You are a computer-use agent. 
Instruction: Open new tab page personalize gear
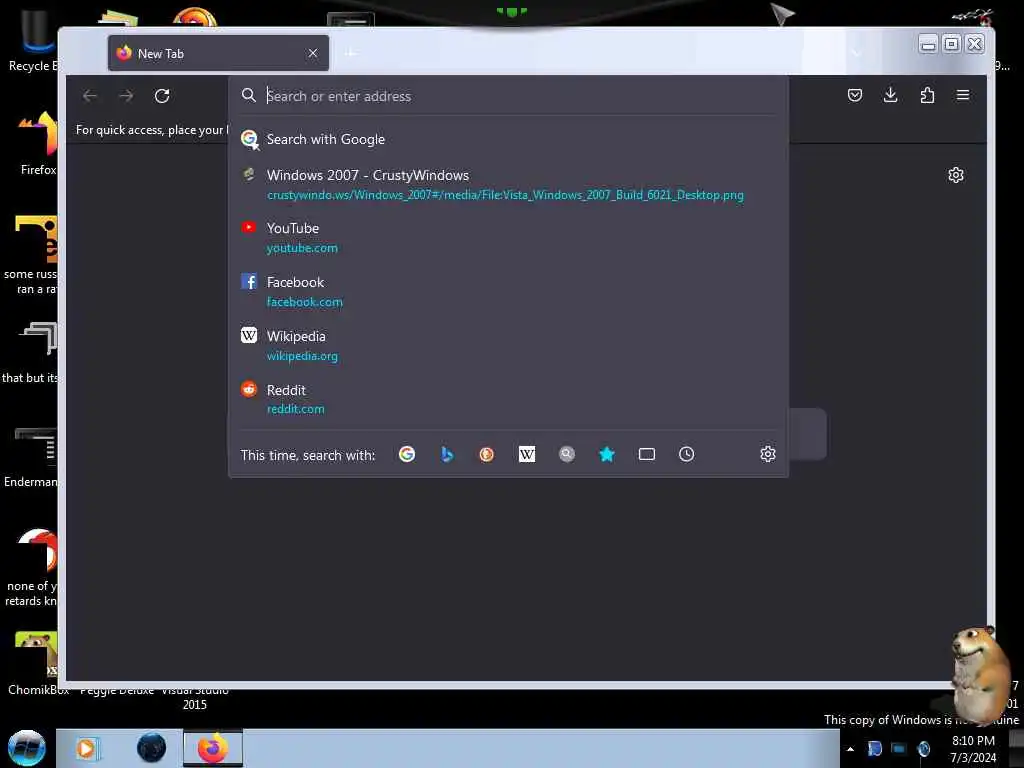click(956, 175)
